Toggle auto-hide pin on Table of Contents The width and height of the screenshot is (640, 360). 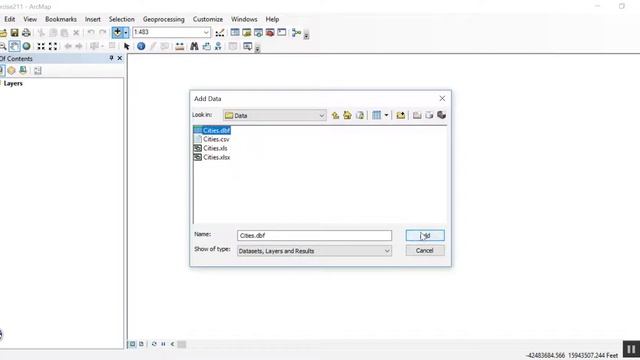pos(111,58)
